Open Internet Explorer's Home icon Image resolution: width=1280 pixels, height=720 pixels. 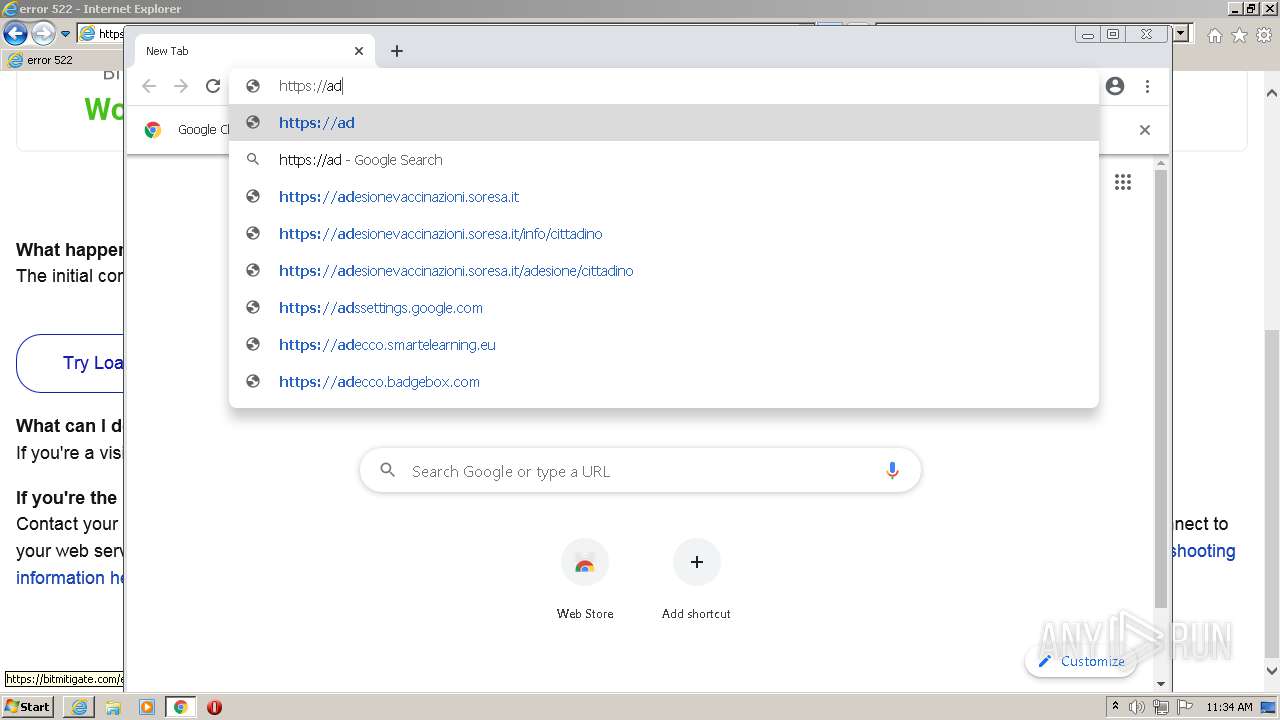(1214, 35)
